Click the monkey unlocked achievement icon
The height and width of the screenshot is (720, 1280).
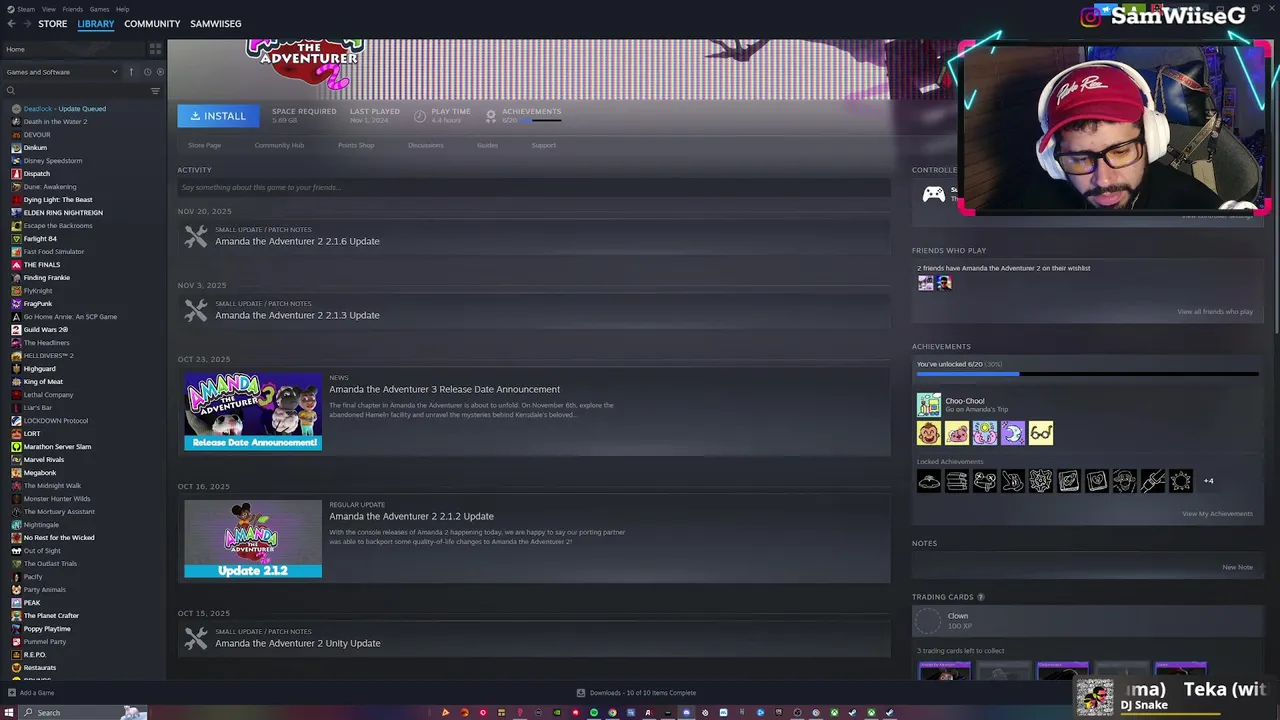click(929, 433)
